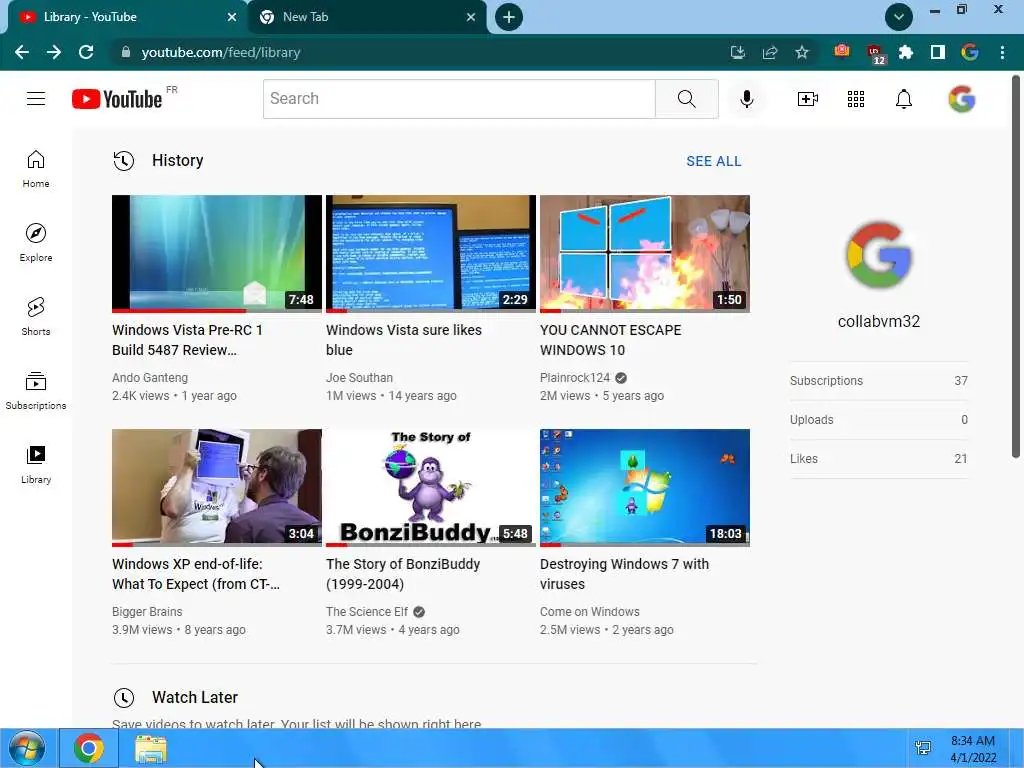Viewport: 1024px width, 768px height.
Task: Open Explore in the sidebar
Action: click(36, 242)
